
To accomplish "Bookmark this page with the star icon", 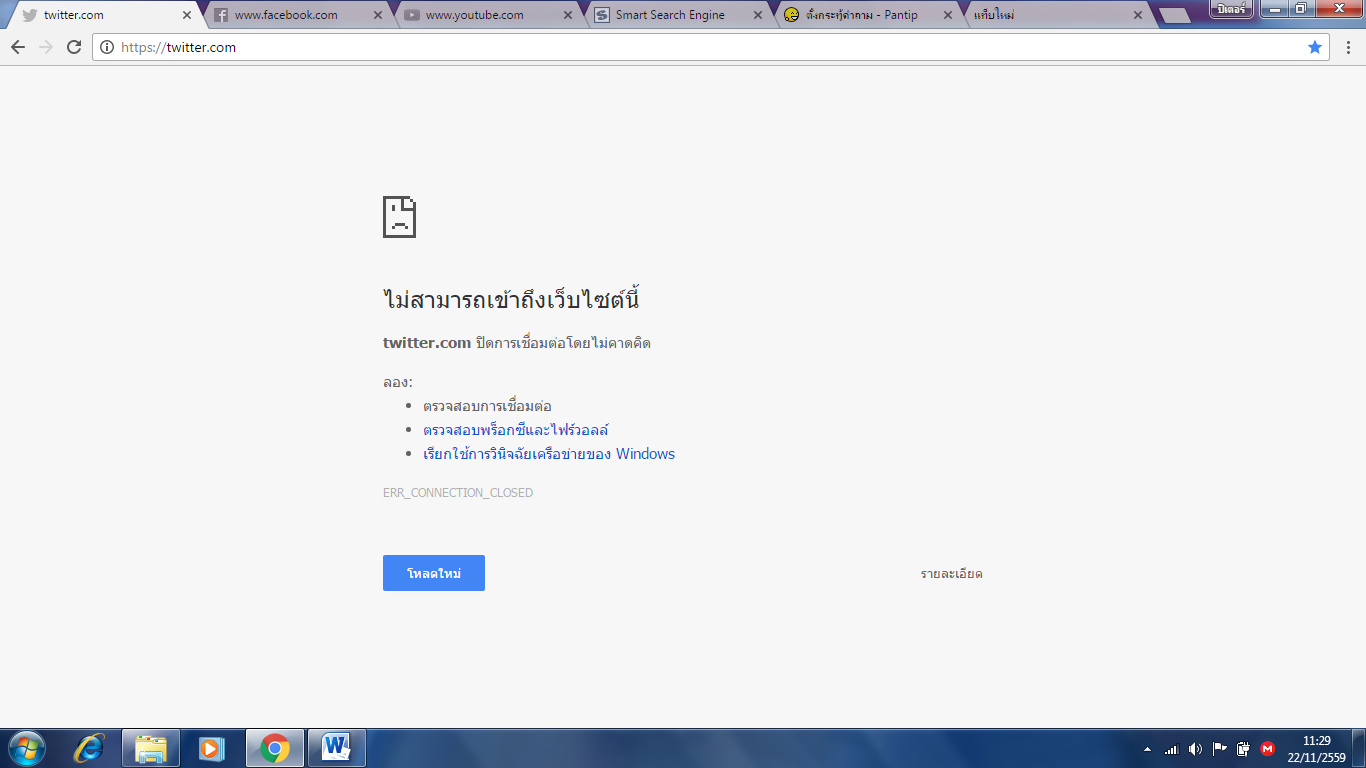I will pos(1315,47).
